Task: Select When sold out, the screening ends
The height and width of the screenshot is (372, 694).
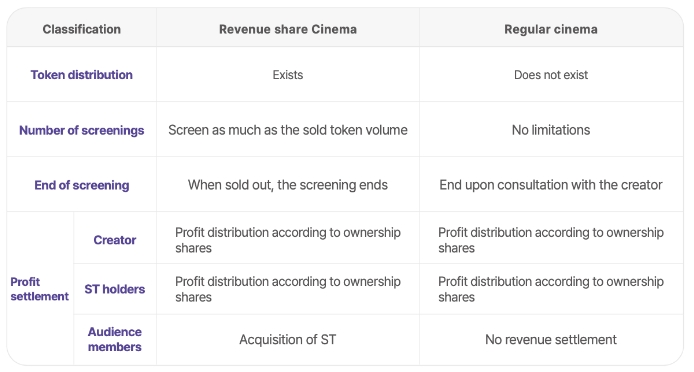Action: tap(288, 185)
